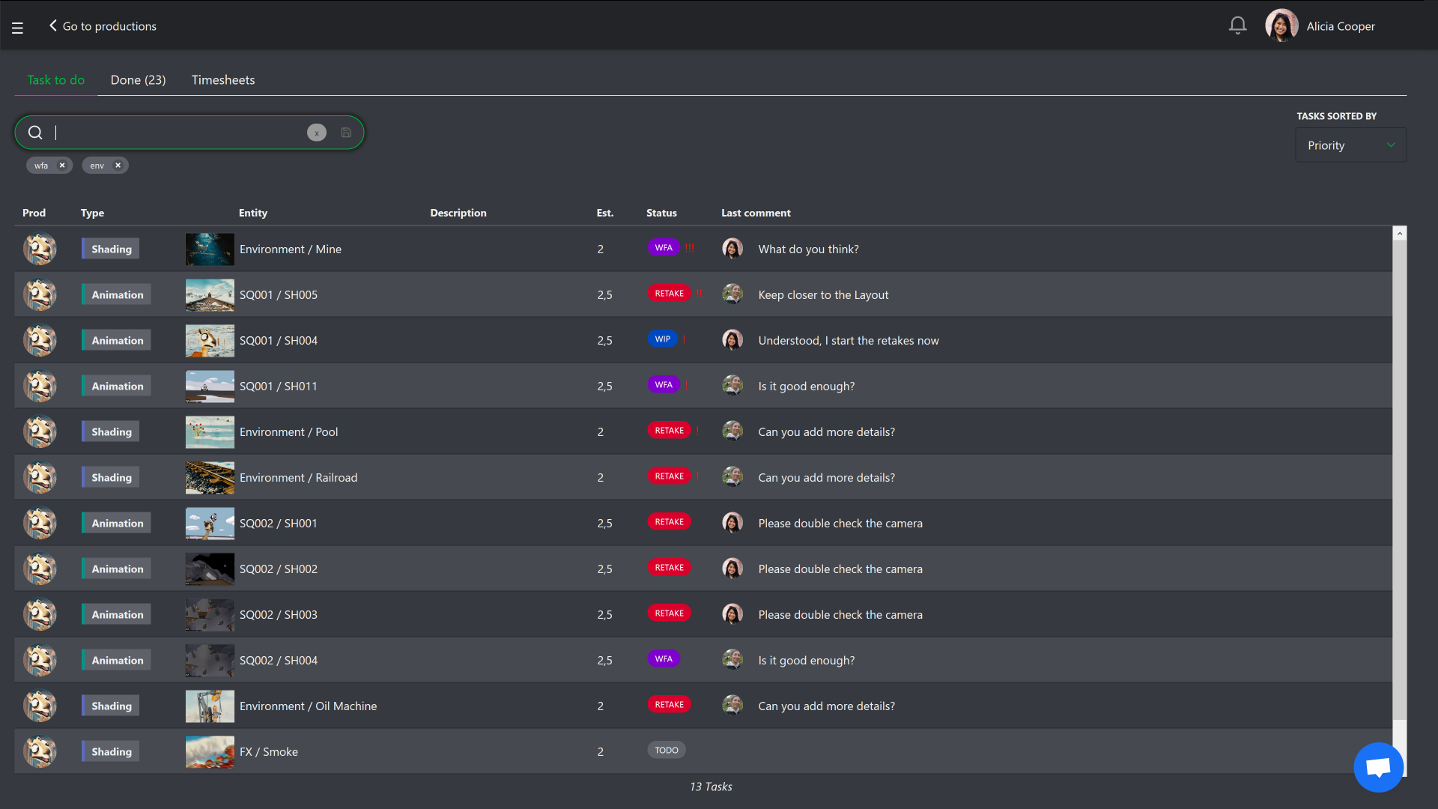The height and width of the screenshot is (809, 1438).
Task: Open the Environment / Railroad thumbnail
Action: pyautogui.click(x=210, y=478)
